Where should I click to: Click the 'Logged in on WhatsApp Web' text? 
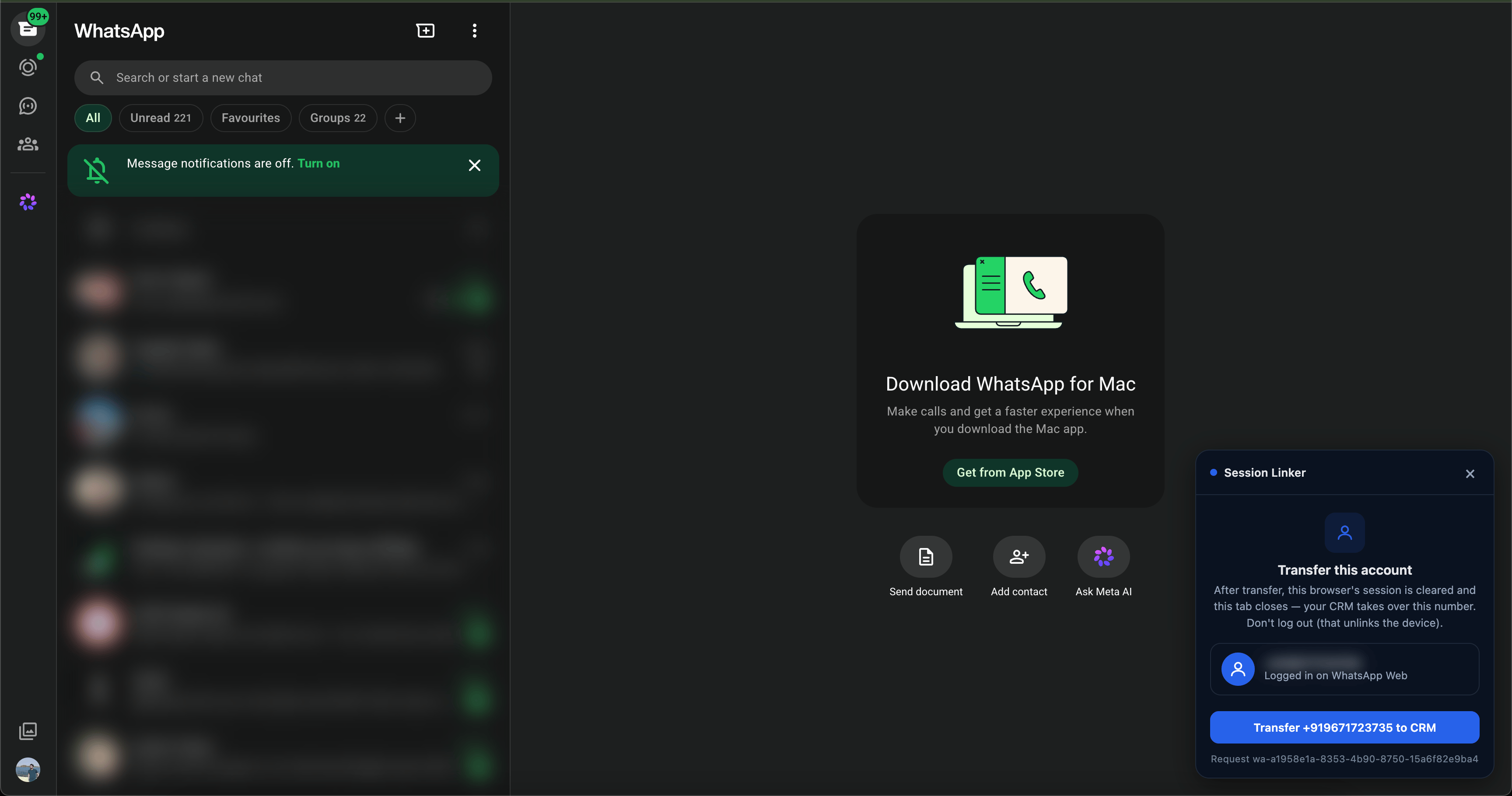click(x=1335, y=676)
